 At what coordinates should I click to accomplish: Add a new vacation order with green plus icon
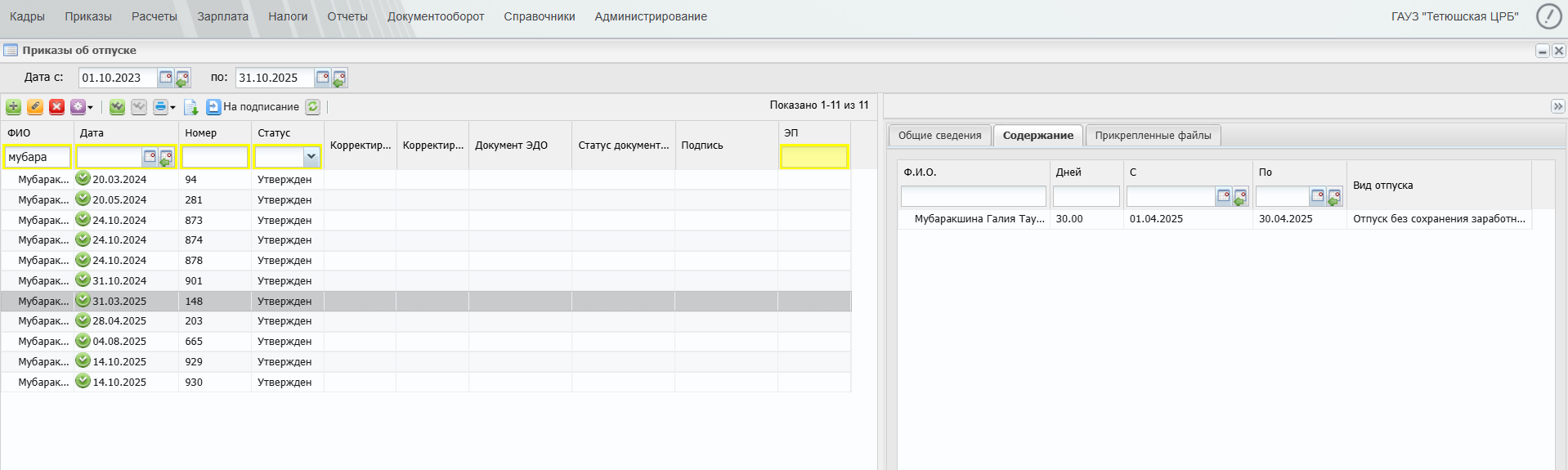pyautogui.click(x=14, y=107)
